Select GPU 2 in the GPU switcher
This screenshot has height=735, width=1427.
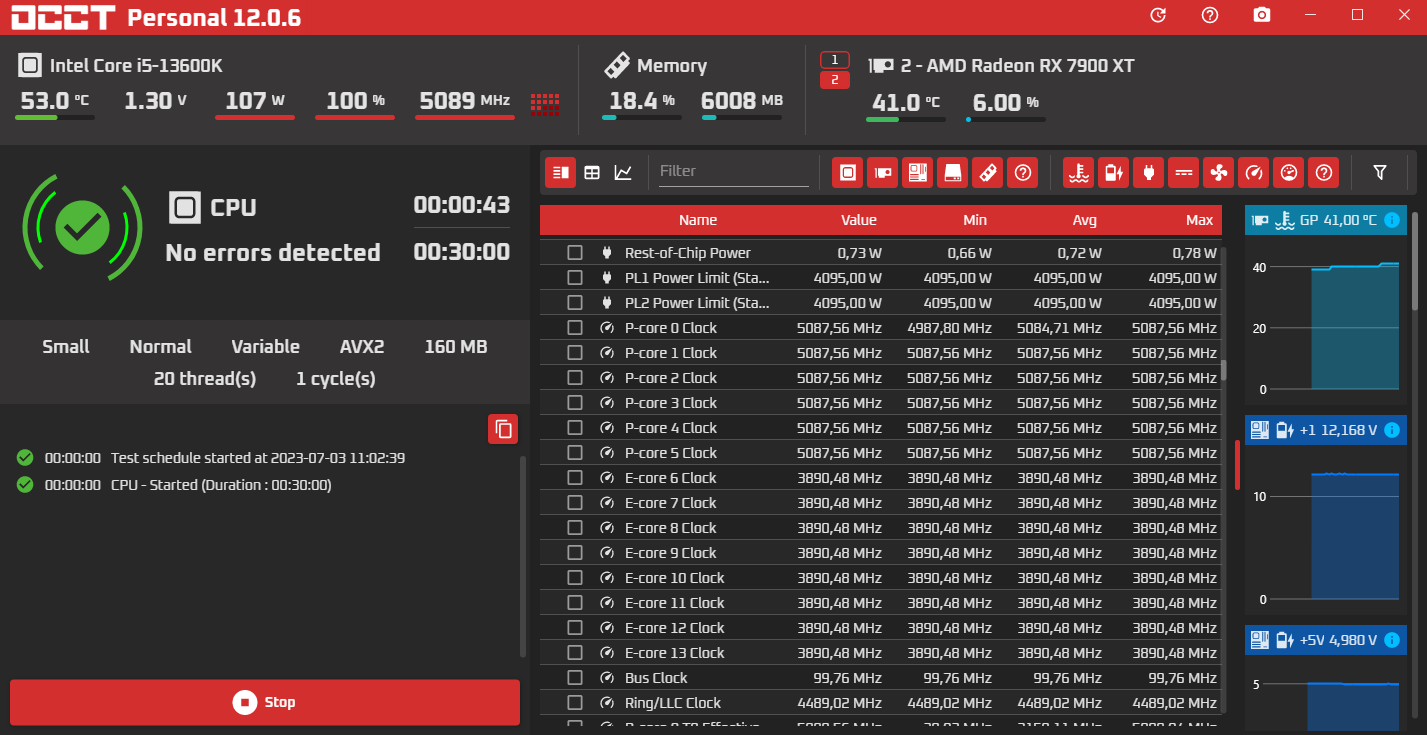[835, 80]
